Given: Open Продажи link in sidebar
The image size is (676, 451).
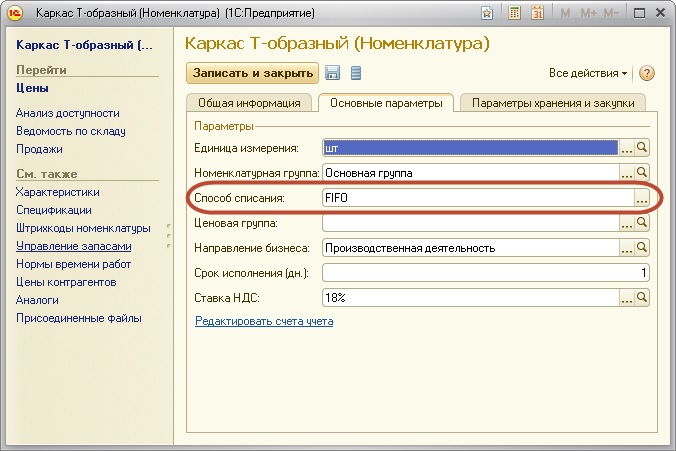Looking at the screenshot, I should (39, 149).
